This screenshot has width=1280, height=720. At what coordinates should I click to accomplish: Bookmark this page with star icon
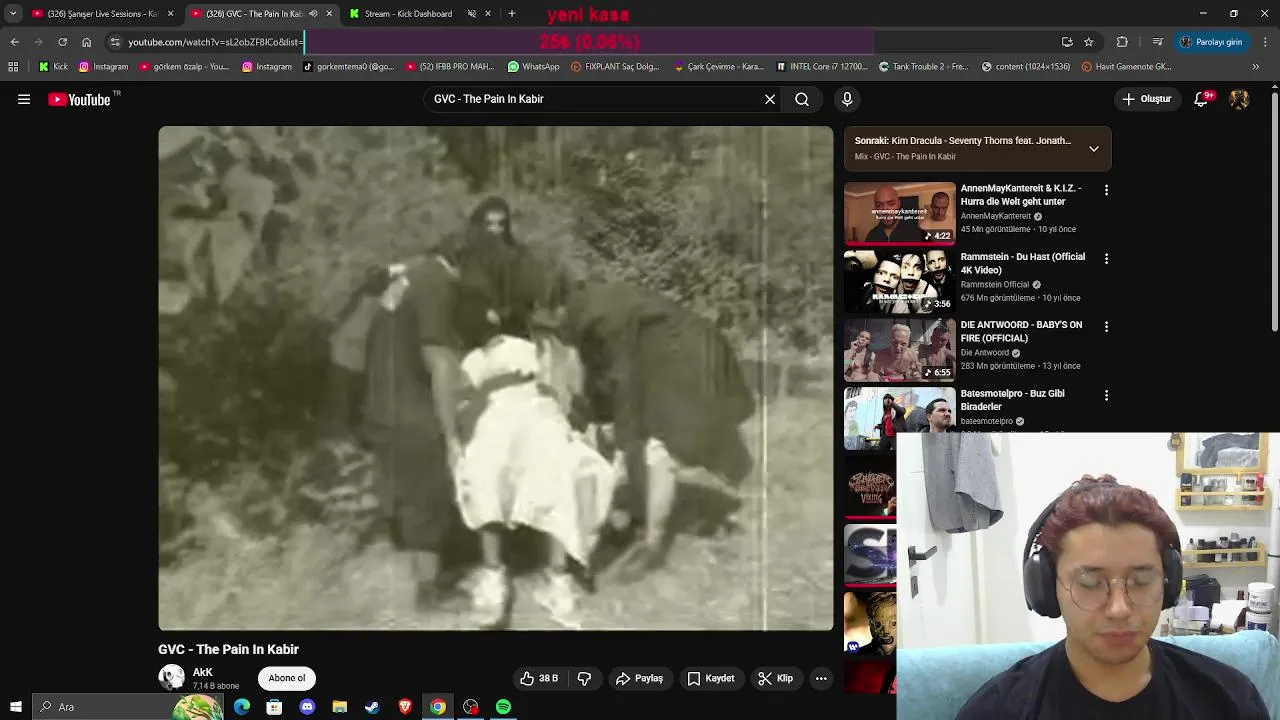click(1089, 42)
